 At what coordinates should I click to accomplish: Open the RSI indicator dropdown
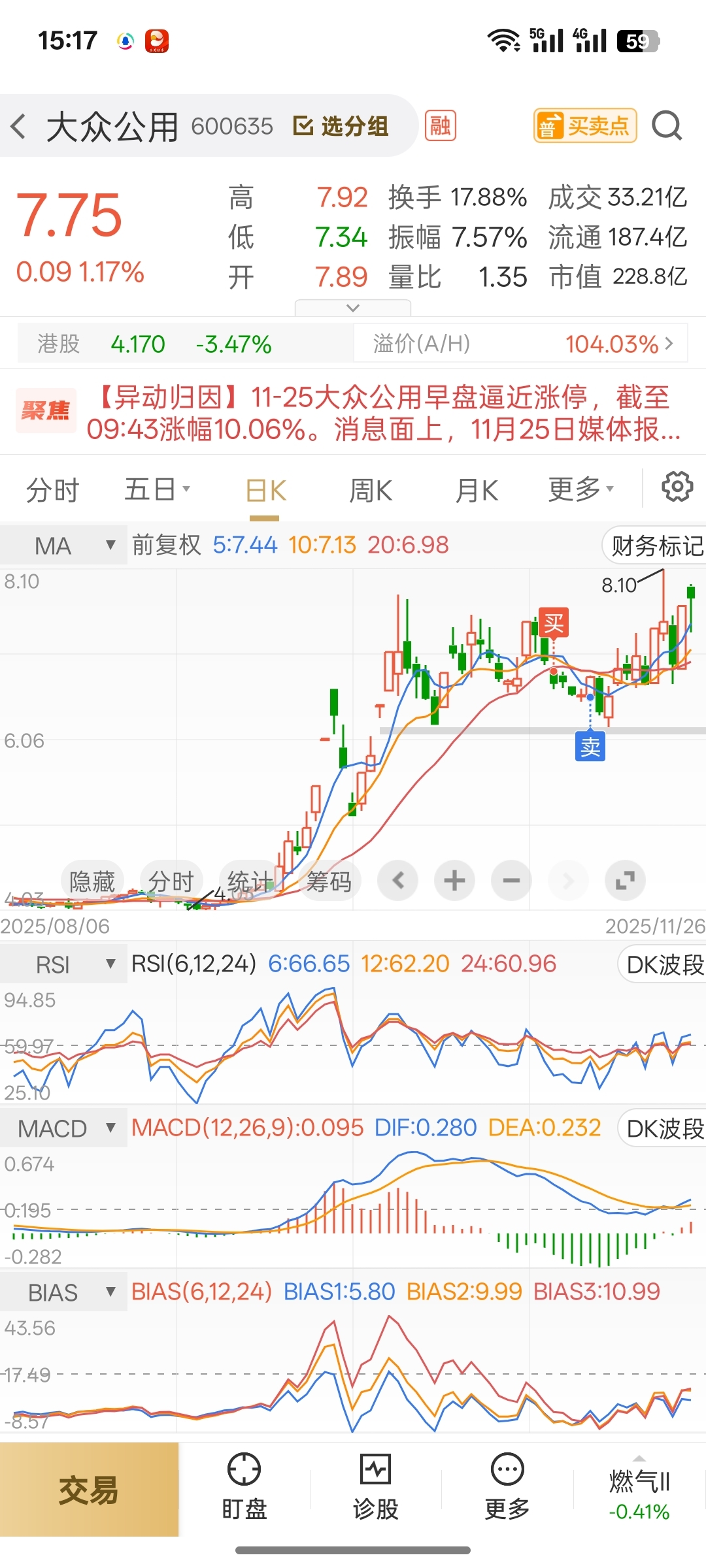click(x=63, y=964)
